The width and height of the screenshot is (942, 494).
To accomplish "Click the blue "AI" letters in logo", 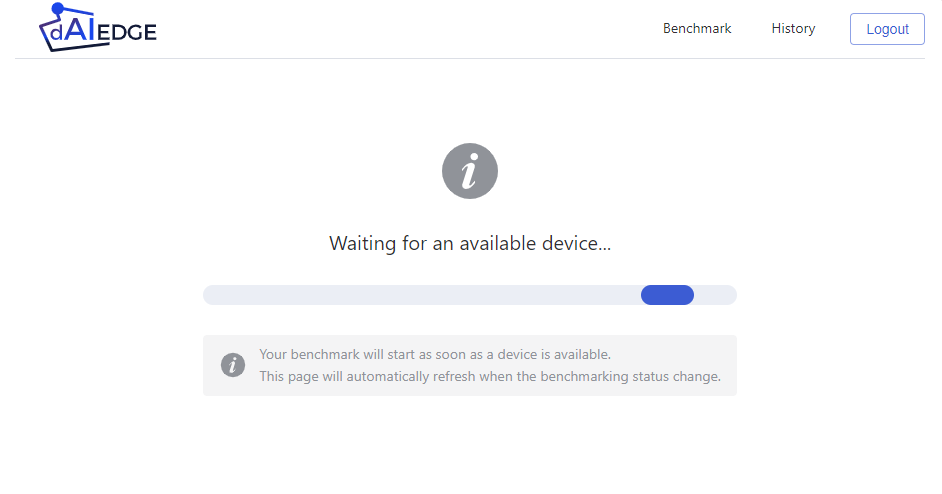I will 79,28.
